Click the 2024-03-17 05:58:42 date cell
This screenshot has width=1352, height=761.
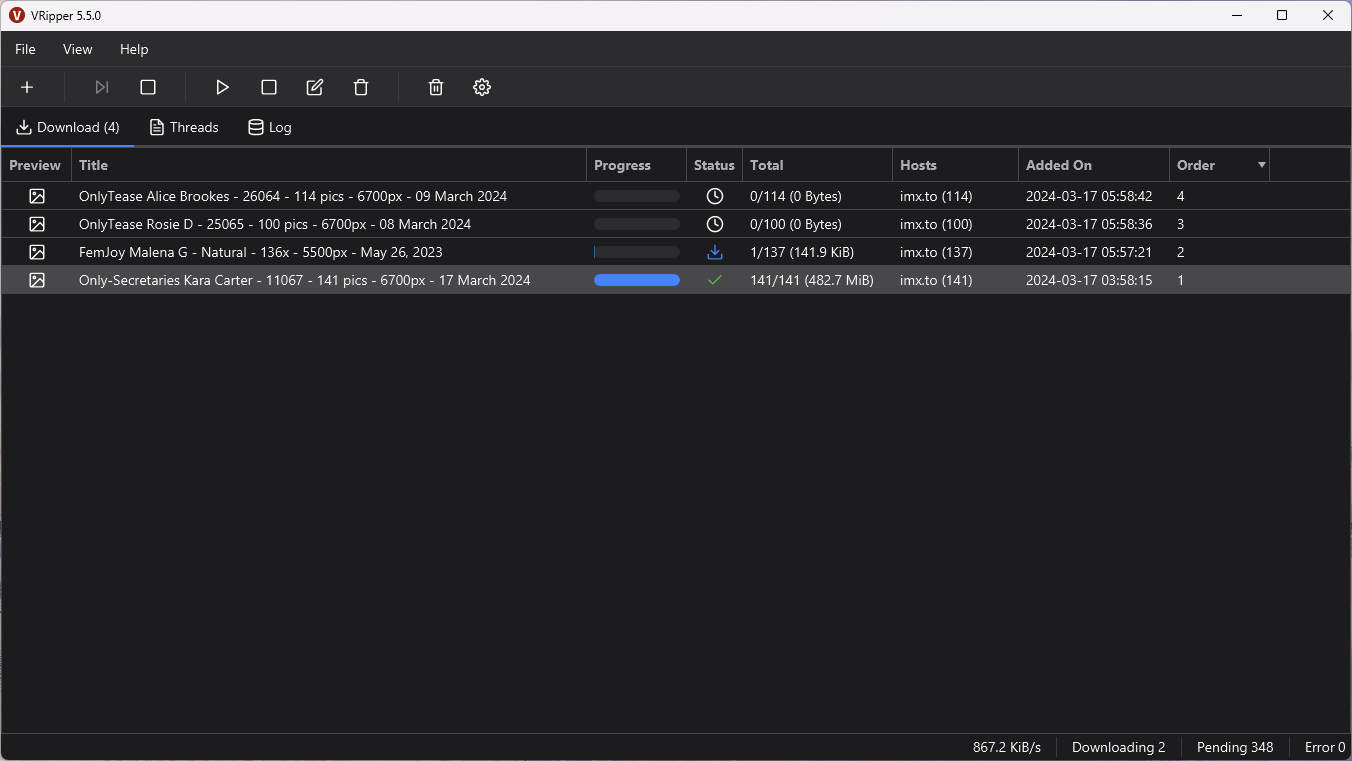pyautogui.click(x=1089, y=196)
